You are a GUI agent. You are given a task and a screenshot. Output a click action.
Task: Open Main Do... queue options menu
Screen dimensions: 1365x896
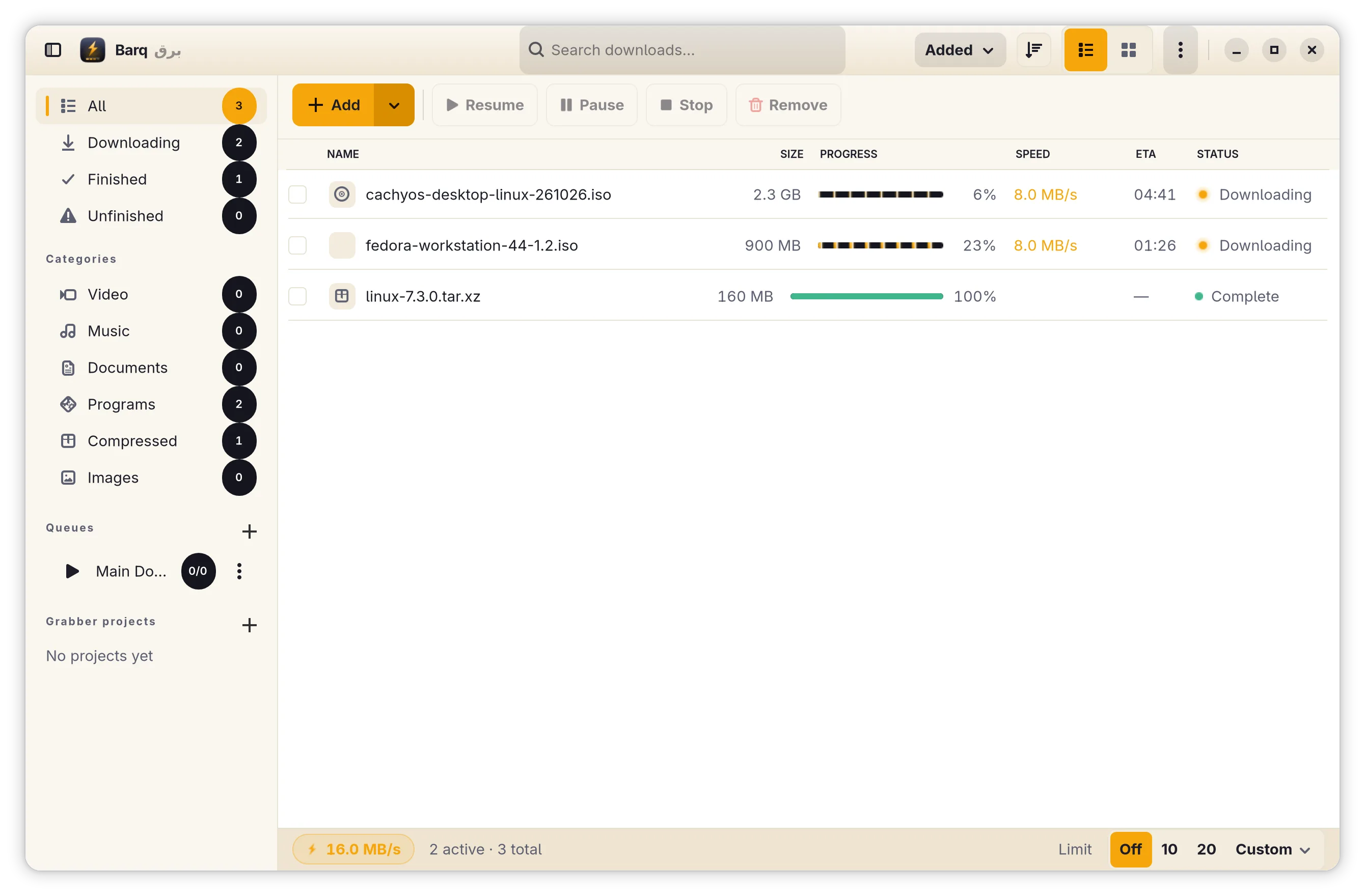(239, 571)
